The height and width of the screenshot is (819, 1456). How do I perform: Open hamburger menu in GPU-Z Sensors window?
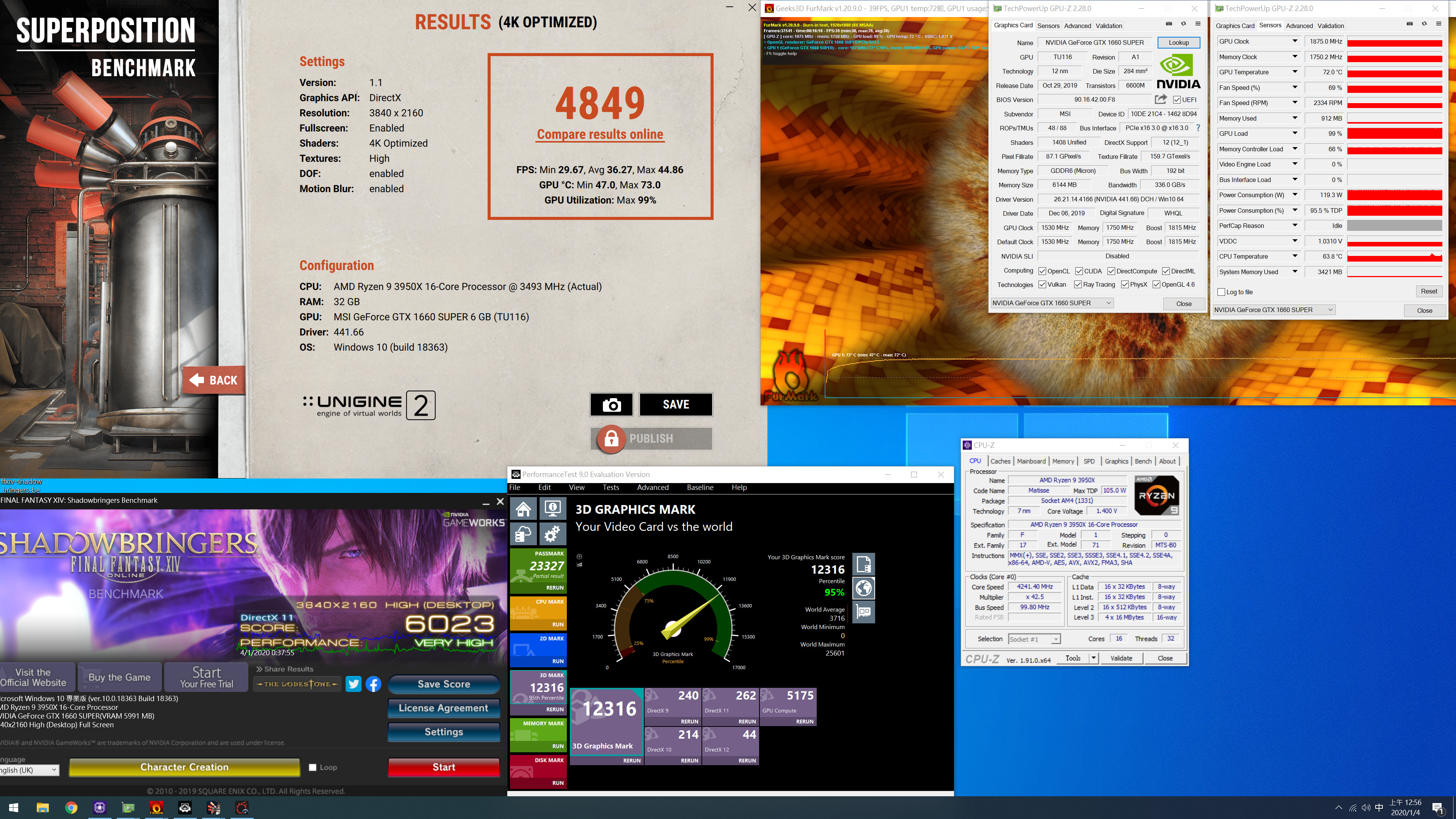(x=1439, y=24)
